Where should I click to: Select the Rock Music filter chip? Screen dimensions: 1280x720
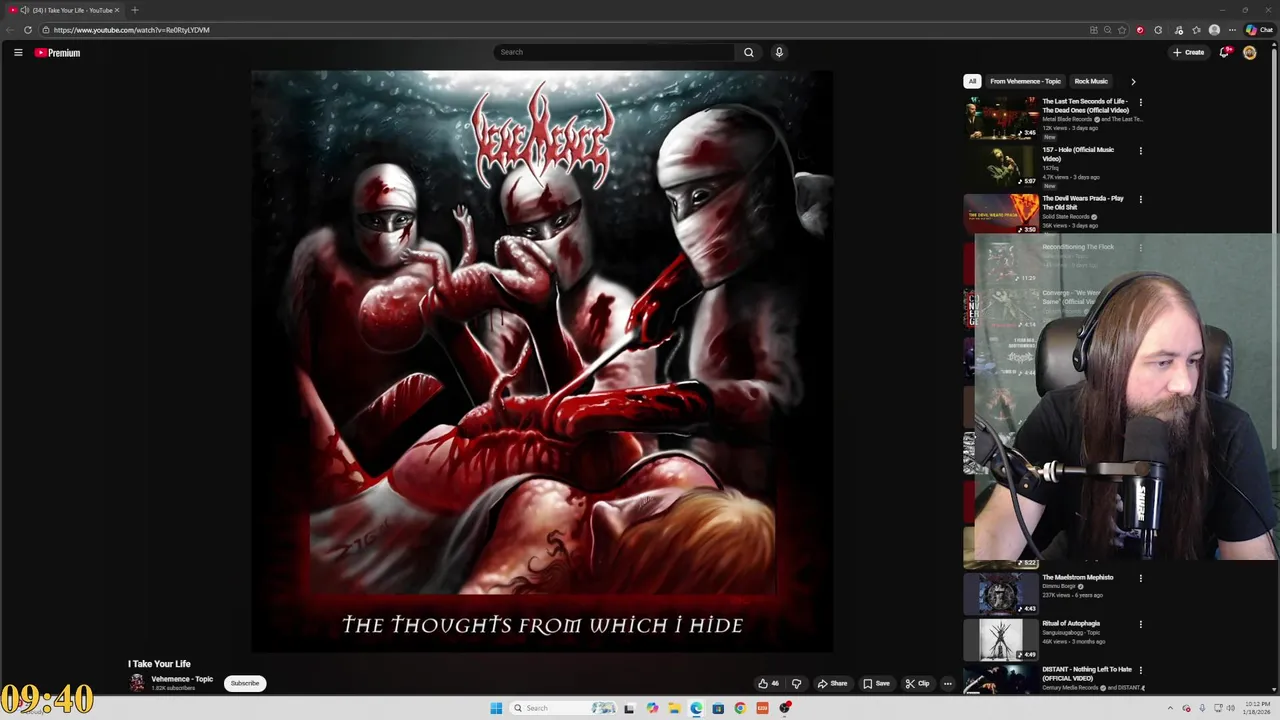pos(1091,81)
